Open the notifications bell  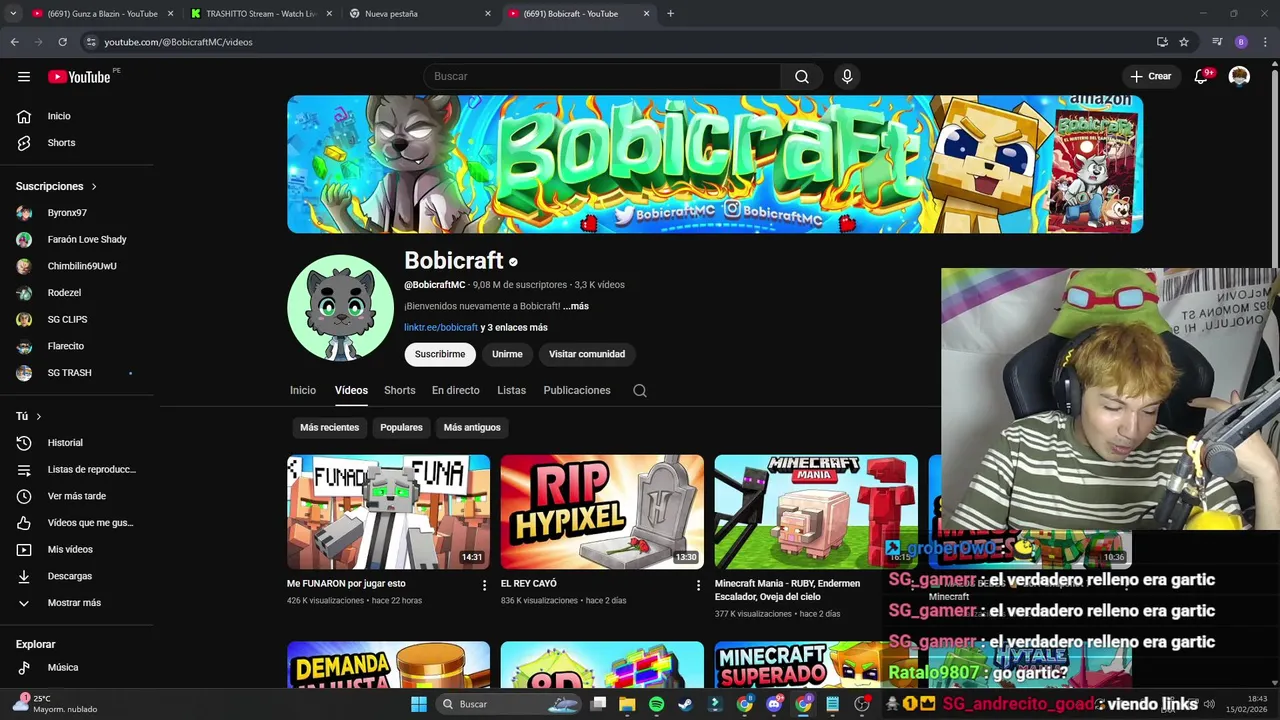[1202, 77]
